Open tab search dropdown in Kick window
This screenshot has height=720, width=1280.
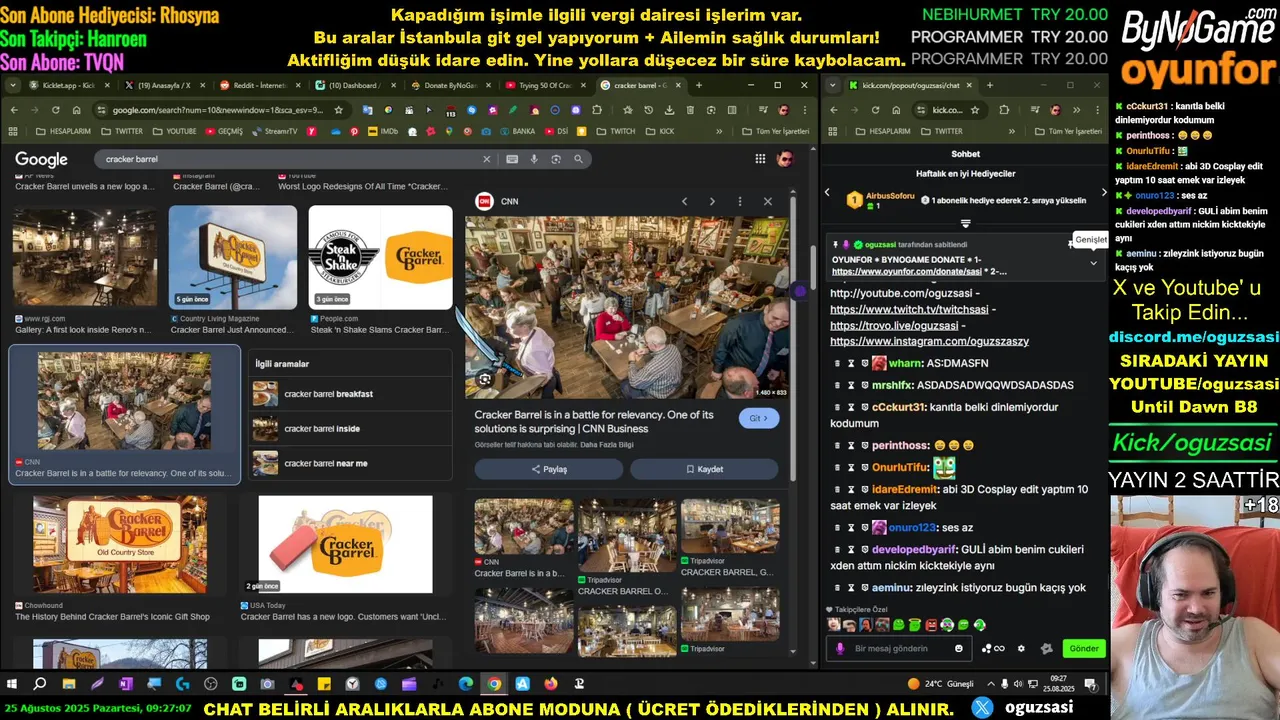point(830,85)
